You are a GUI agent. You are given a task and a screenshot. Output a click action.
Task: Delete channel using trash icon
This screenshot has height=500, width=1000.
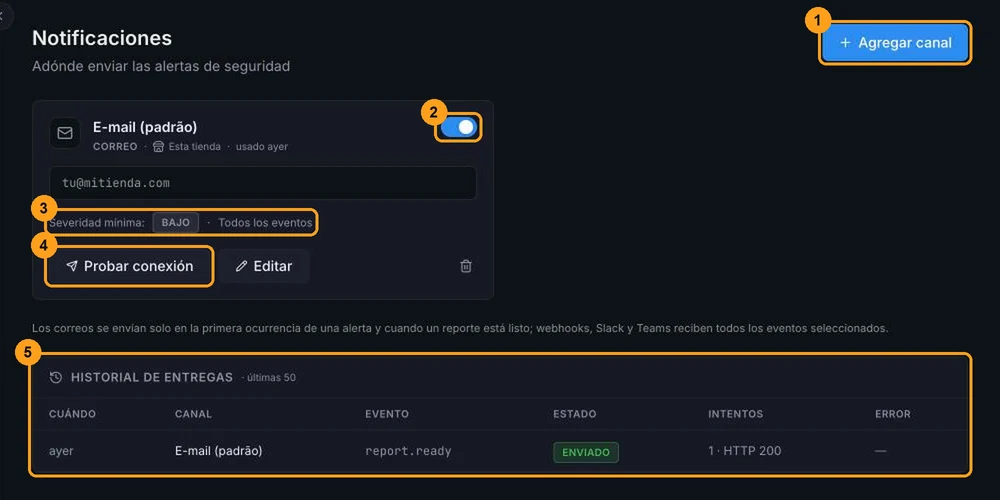click(466, 266)
